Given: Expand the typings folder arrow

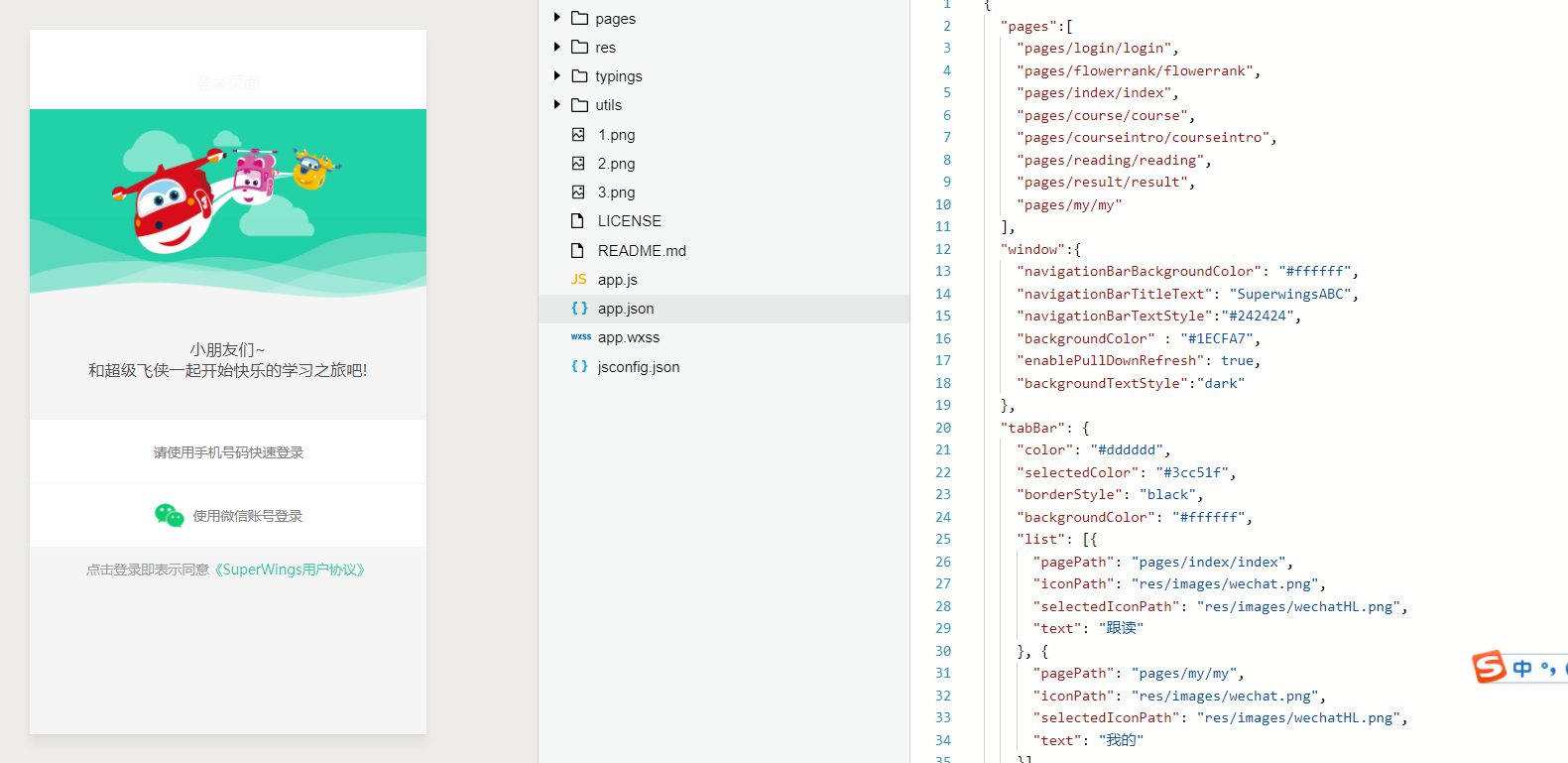Looking at the screenshot, I should coord(556,75).
